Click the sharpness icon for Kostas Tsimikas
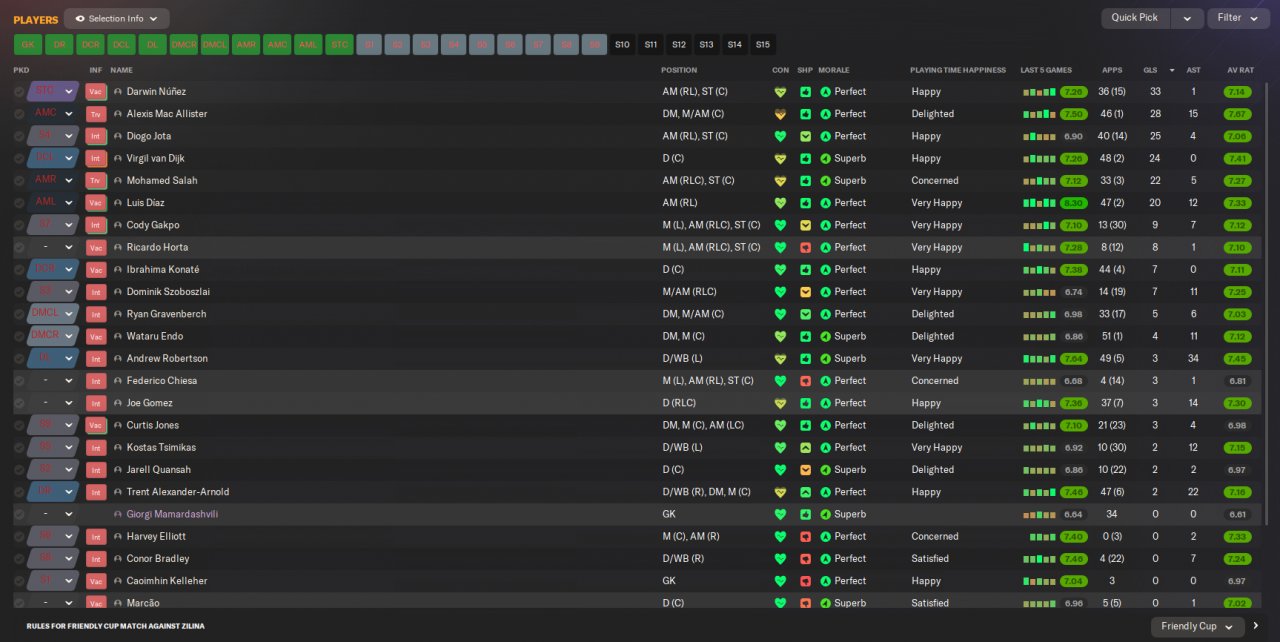The height and width of the screenshot is (642, 1280). 805,447
